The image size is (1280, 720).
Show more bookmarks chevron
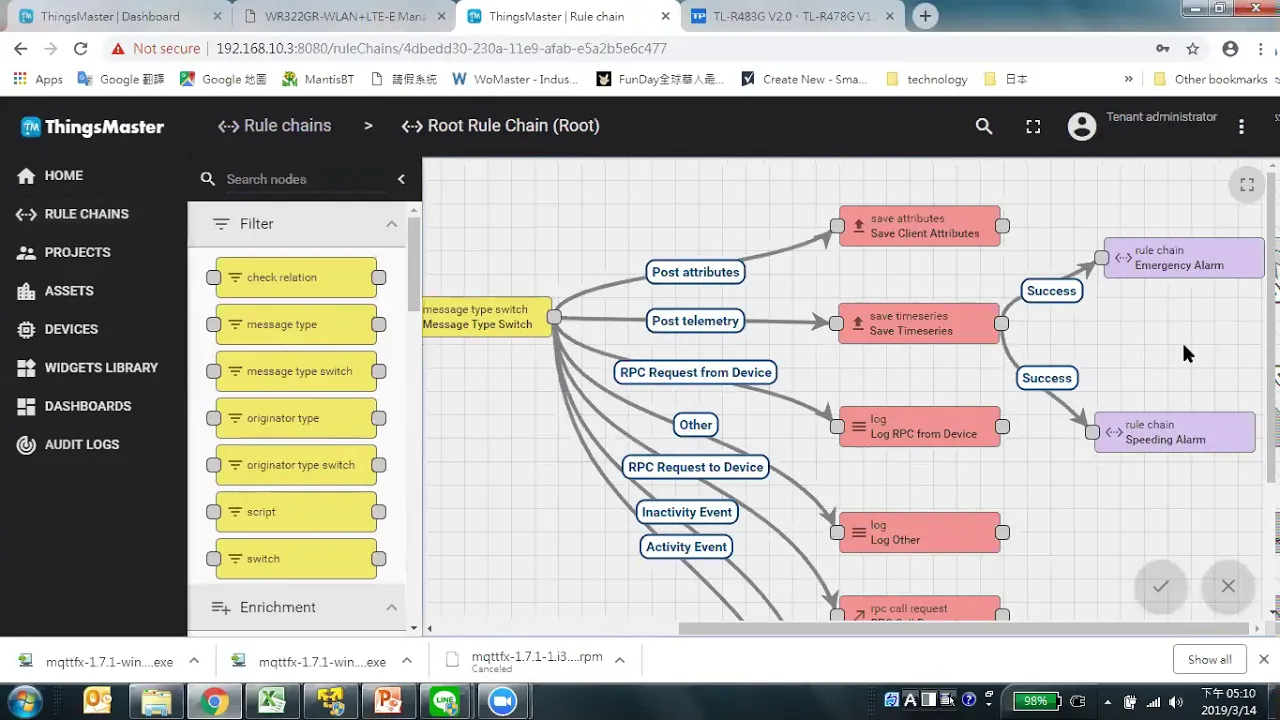pos(1128,79)
